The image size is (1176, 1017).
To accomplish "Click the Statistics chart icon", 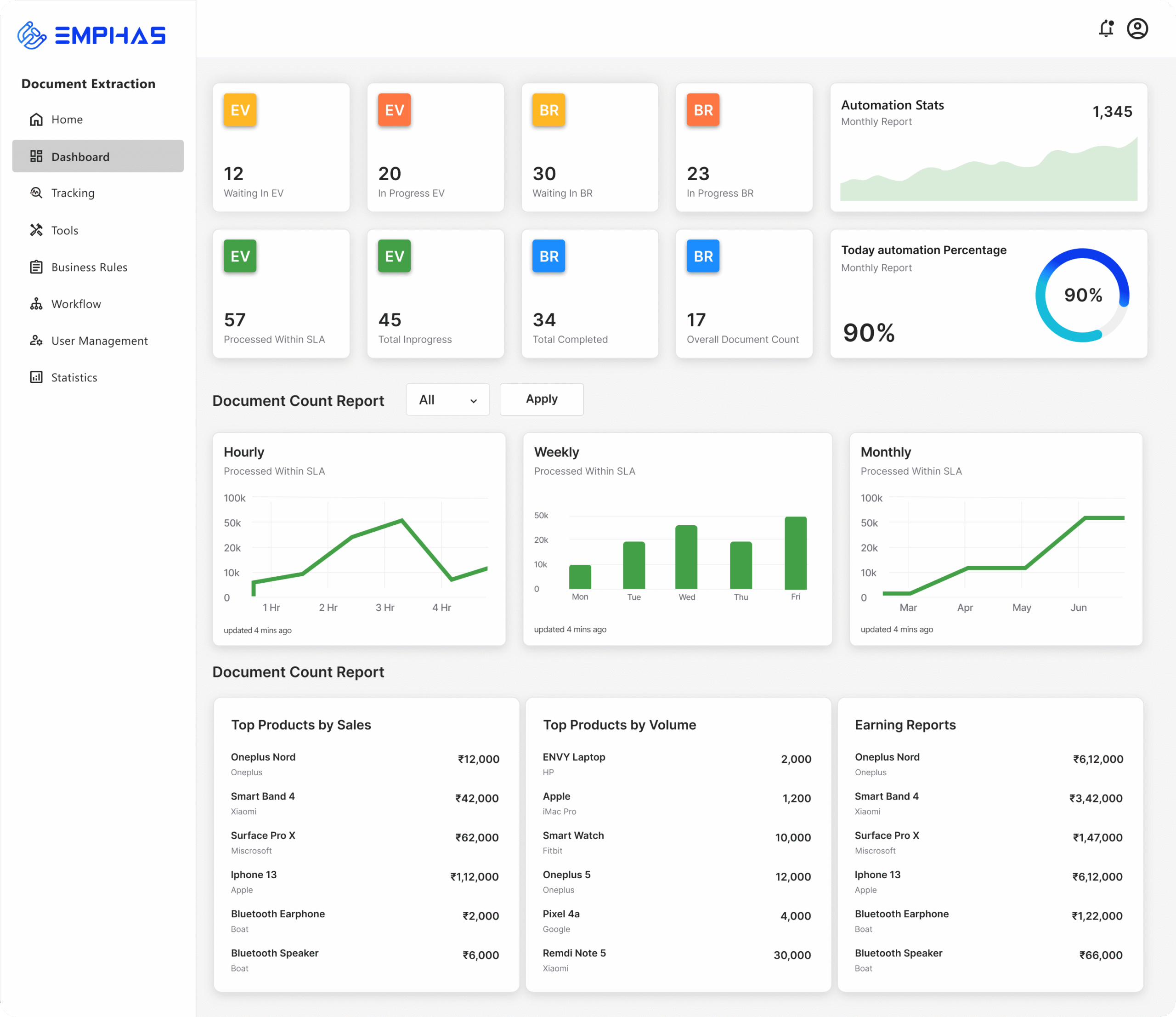I will tap(36, 377).
